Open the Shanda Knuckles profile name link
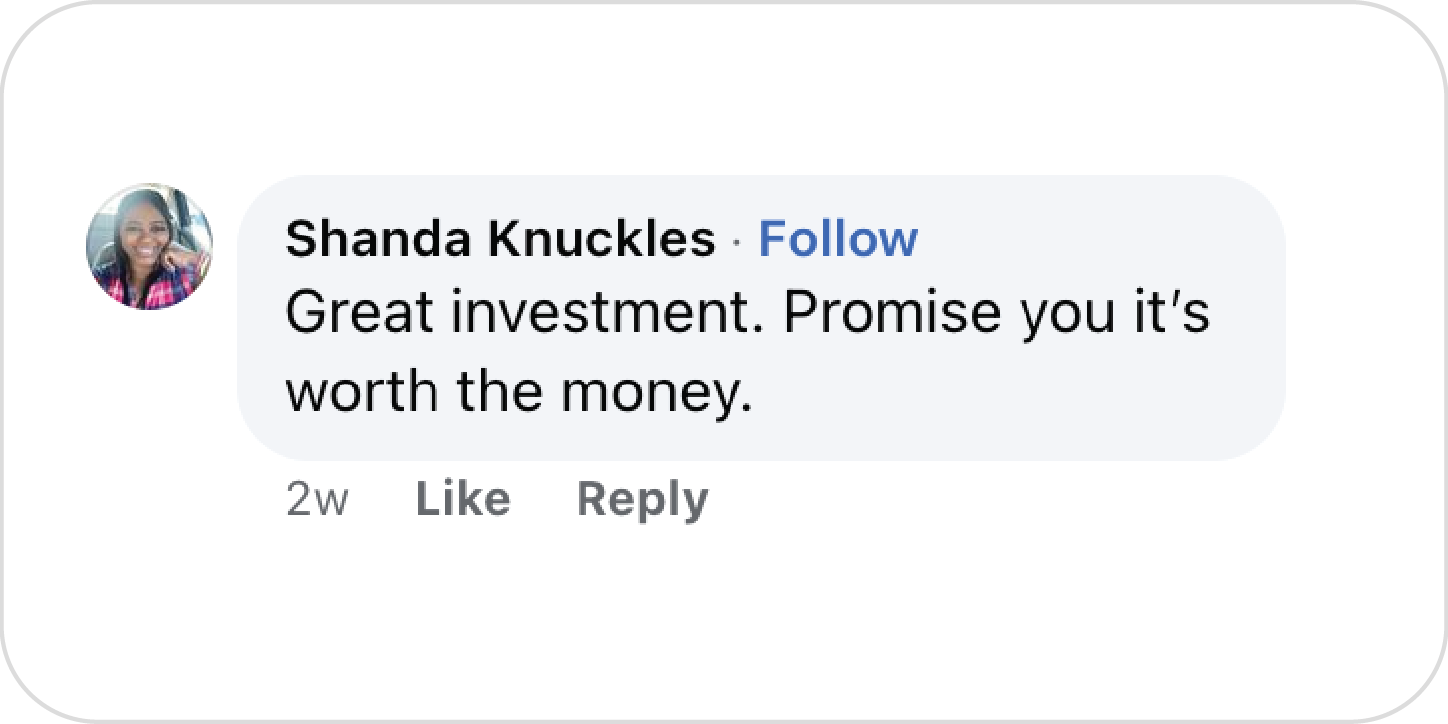 (500, 240)
